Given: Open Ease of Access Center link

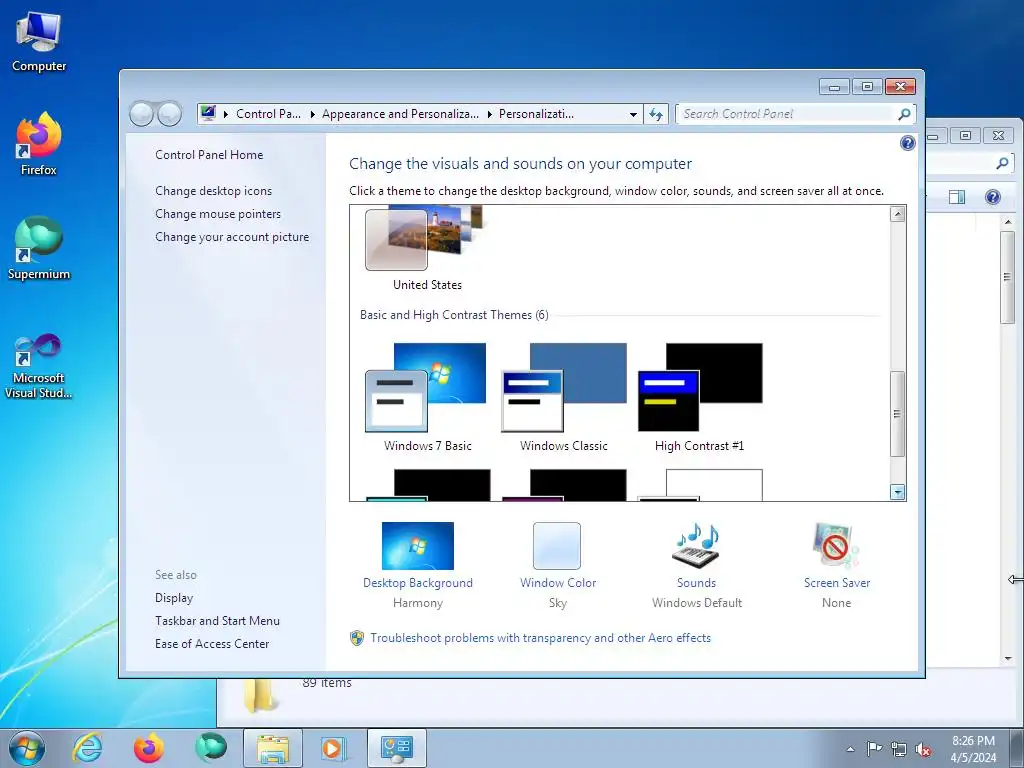Looking at the screenshot, I should tap(212, 644).
